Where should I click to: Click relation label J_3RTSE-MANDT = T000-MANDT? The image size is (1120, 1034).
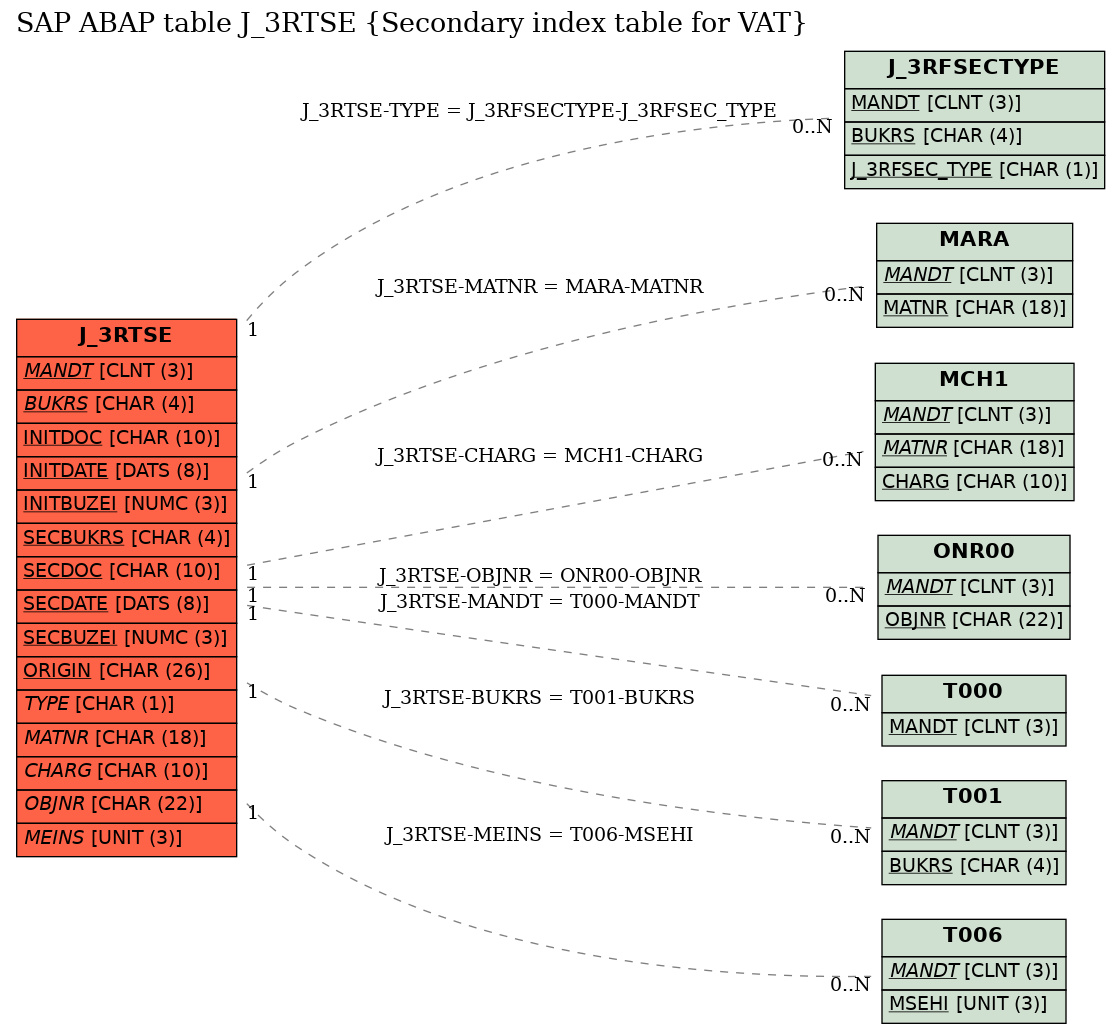coord(539,602)
